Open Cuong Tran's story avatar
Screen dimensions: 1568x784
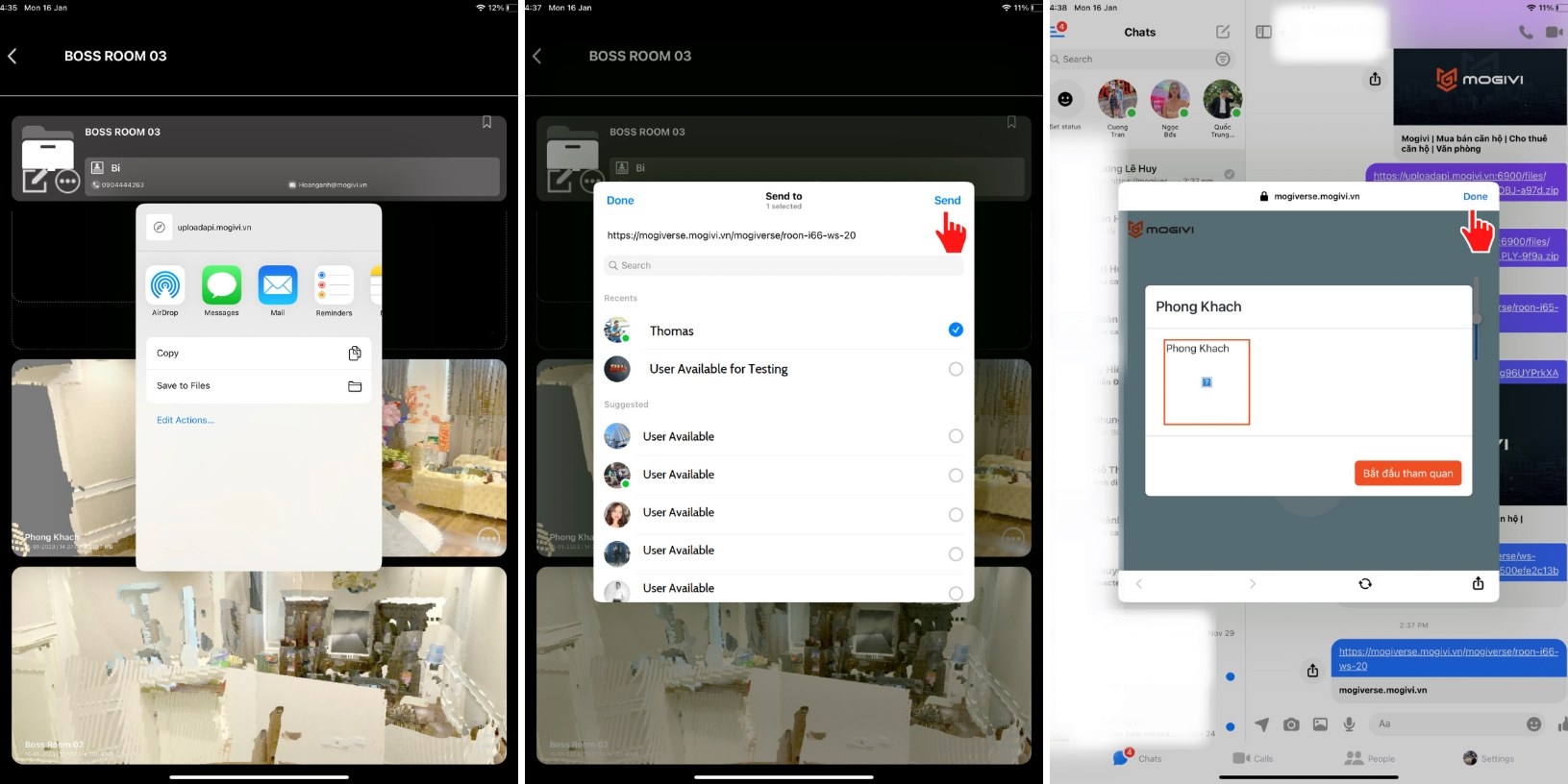click(1117, 100)
